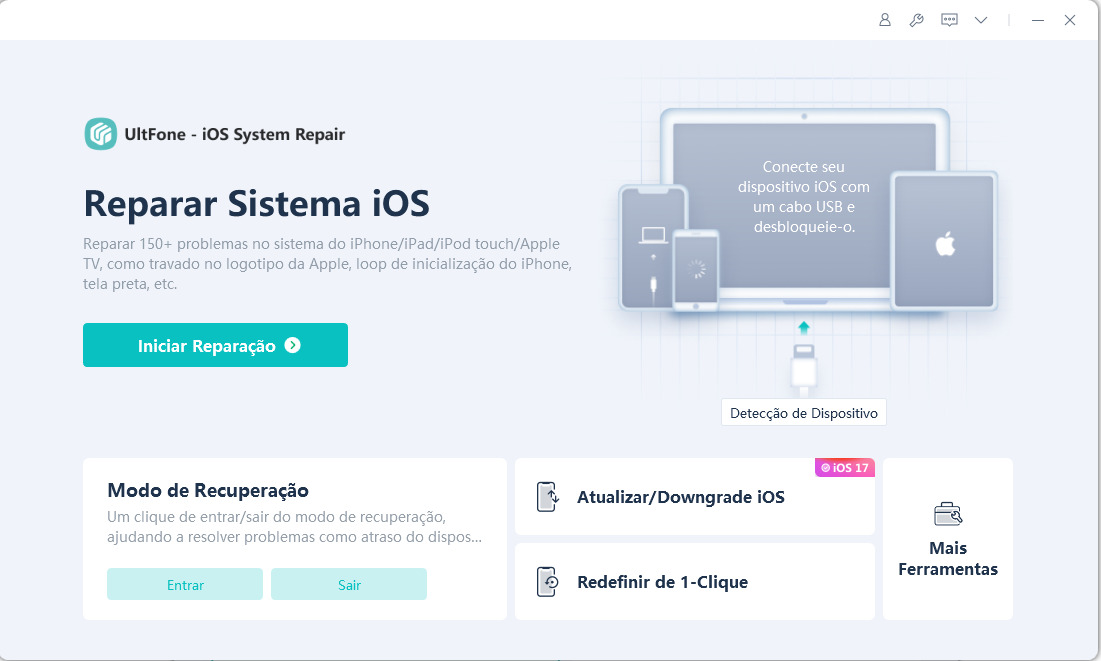Start repair with Iniciar Reparação
The width and height of the screenshot is (1101, 661).
[x=216, y=345]
